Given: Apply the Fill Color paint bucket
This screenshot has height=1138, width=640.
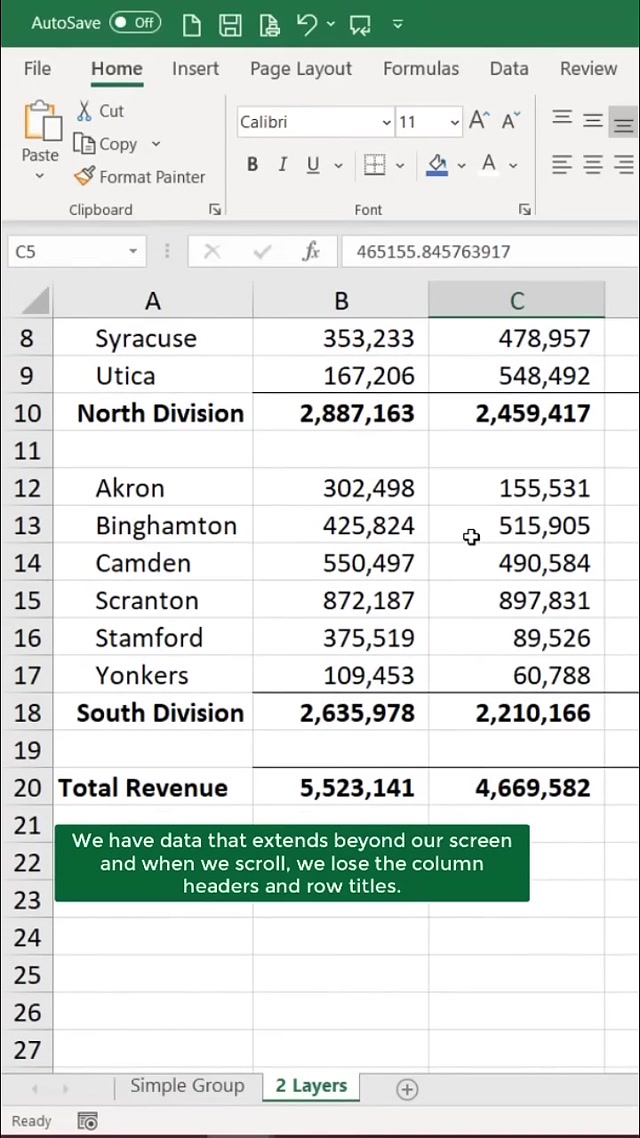Looking at the screenshot, I should point(437,165).
